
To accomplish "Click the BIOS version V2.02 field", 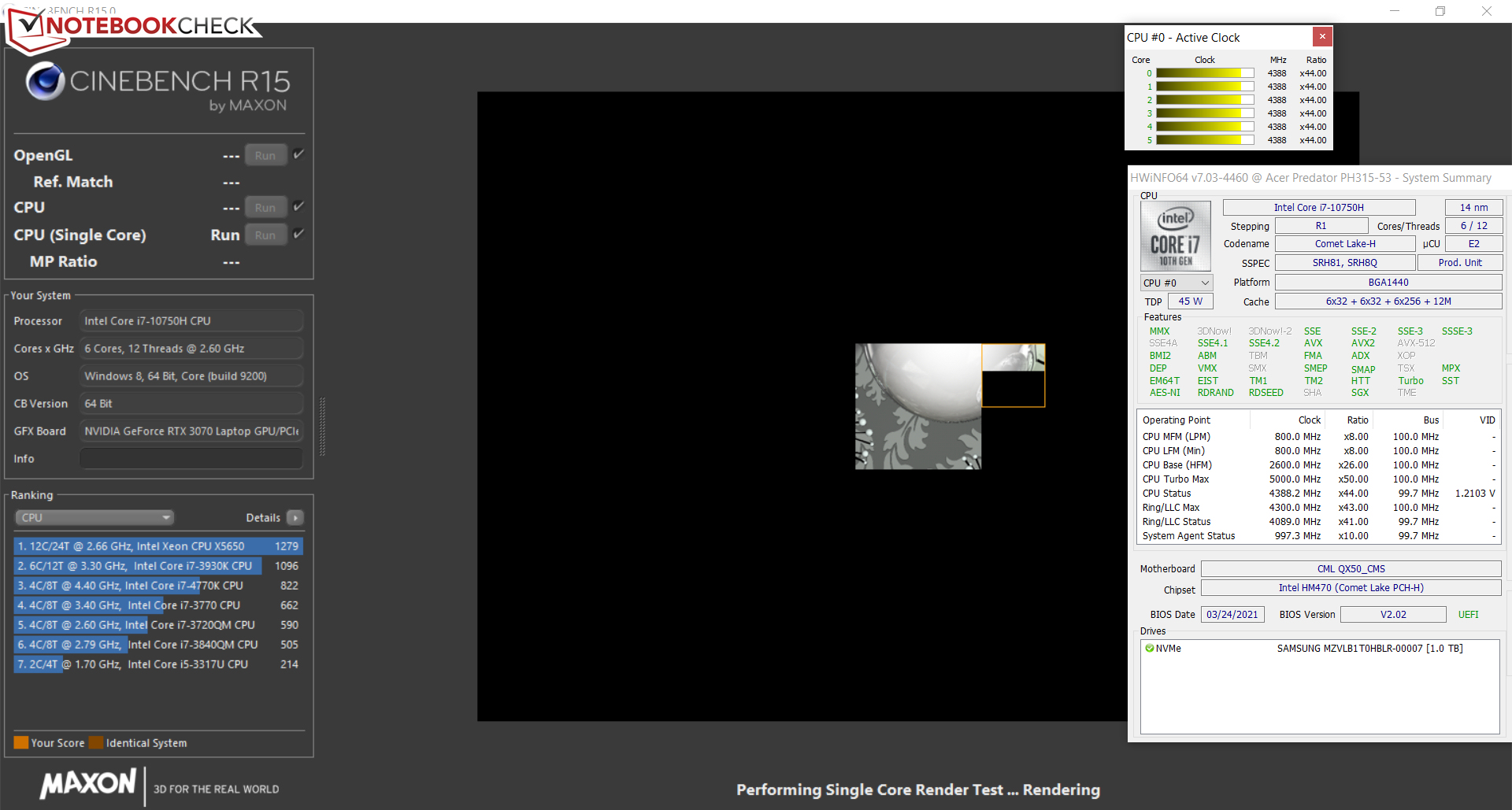I will [x=1393, y=615].
